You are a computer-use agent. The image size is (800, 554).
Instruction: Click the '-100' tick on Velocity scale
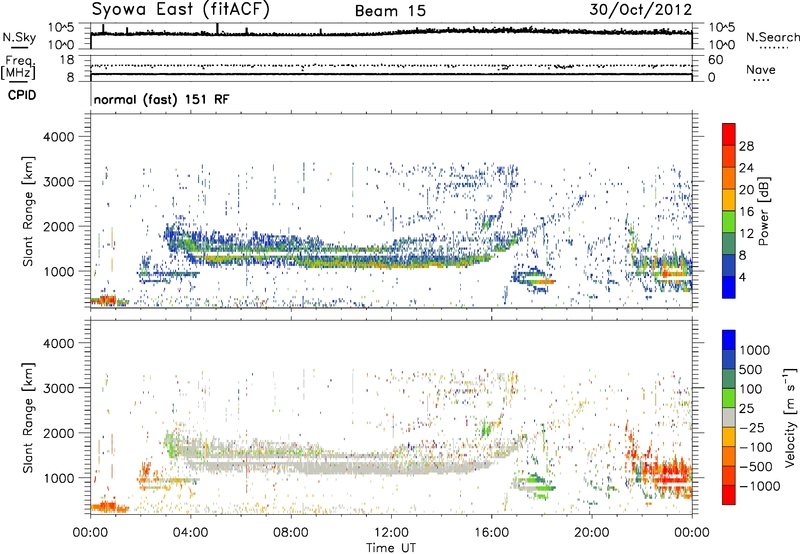(756, 447)
